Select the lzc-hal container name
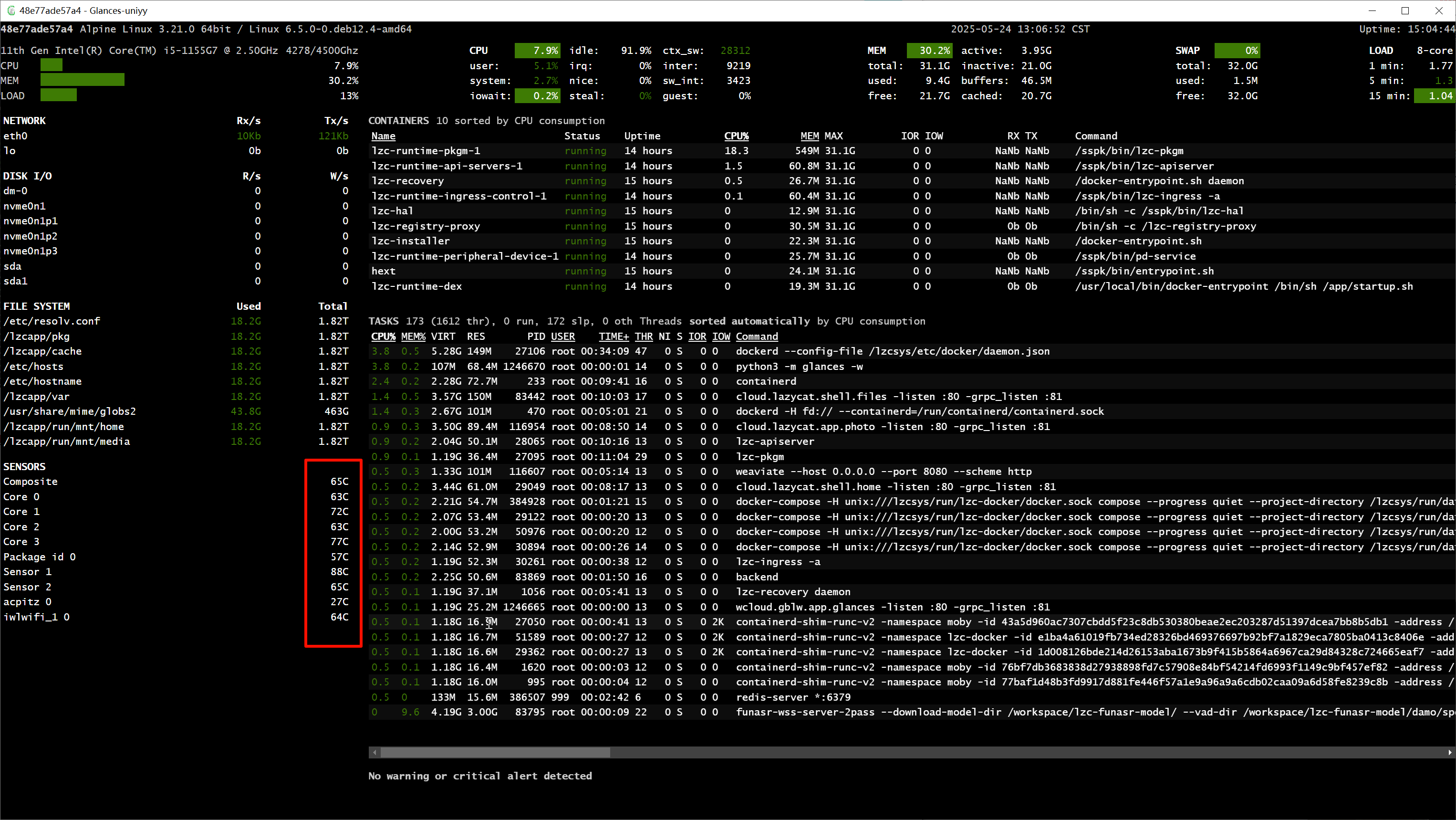The image size is (1456, 820). (392, 211)
